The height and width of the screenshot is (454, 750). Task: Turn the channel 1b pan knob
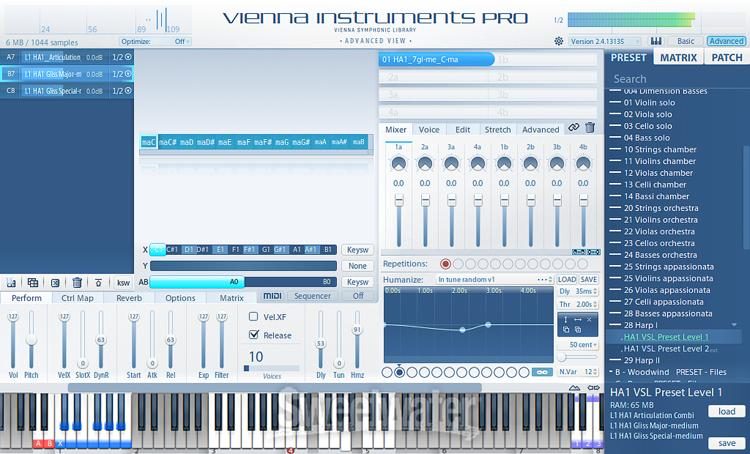click(x=504, y=164)
